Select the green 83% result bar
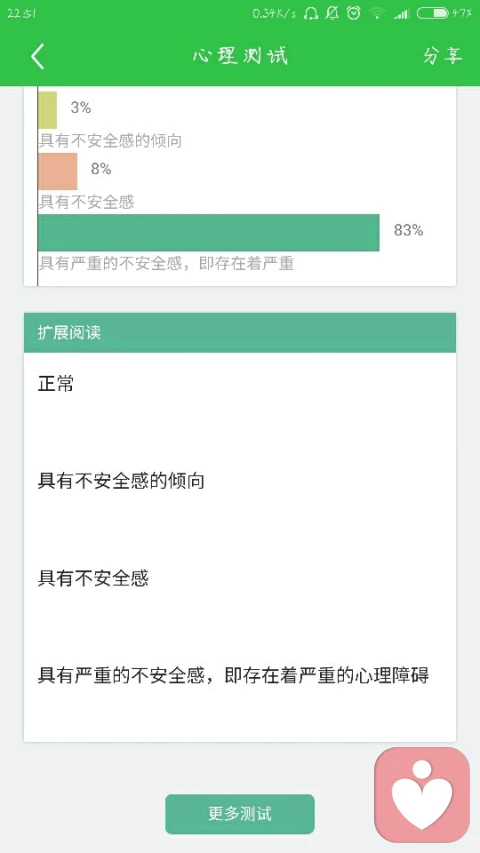 (x=208, y=232)
